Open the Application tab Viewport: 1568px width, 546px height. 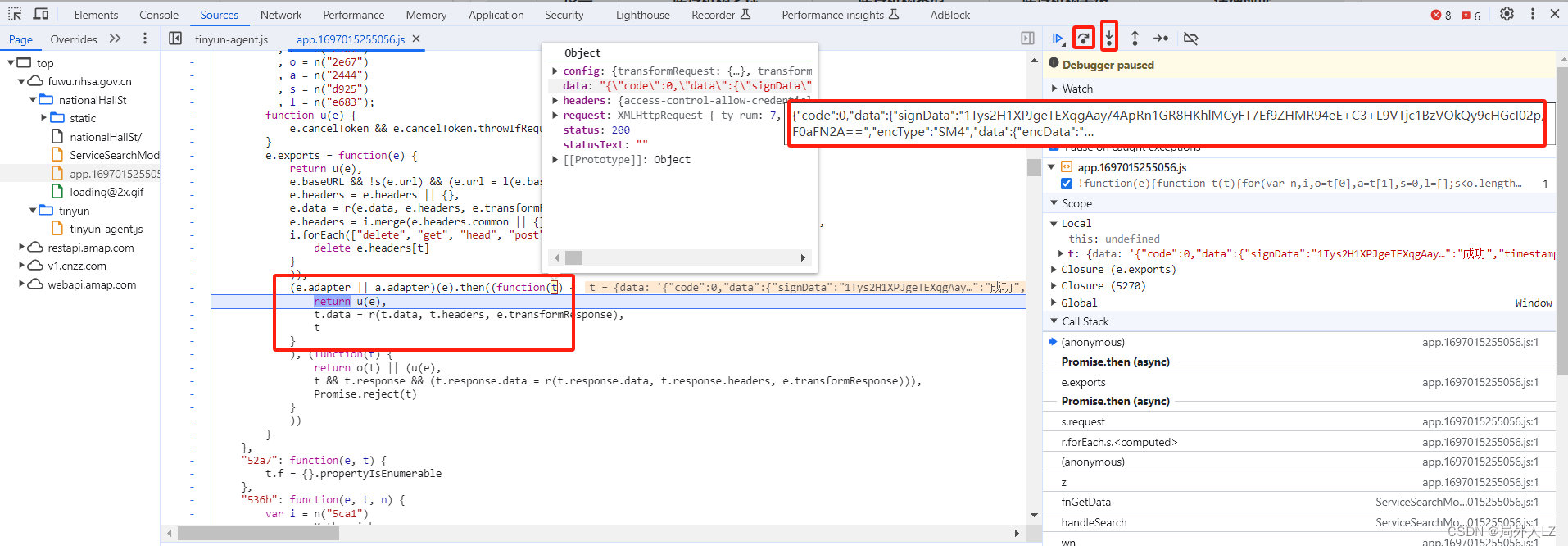pos(496,15)
